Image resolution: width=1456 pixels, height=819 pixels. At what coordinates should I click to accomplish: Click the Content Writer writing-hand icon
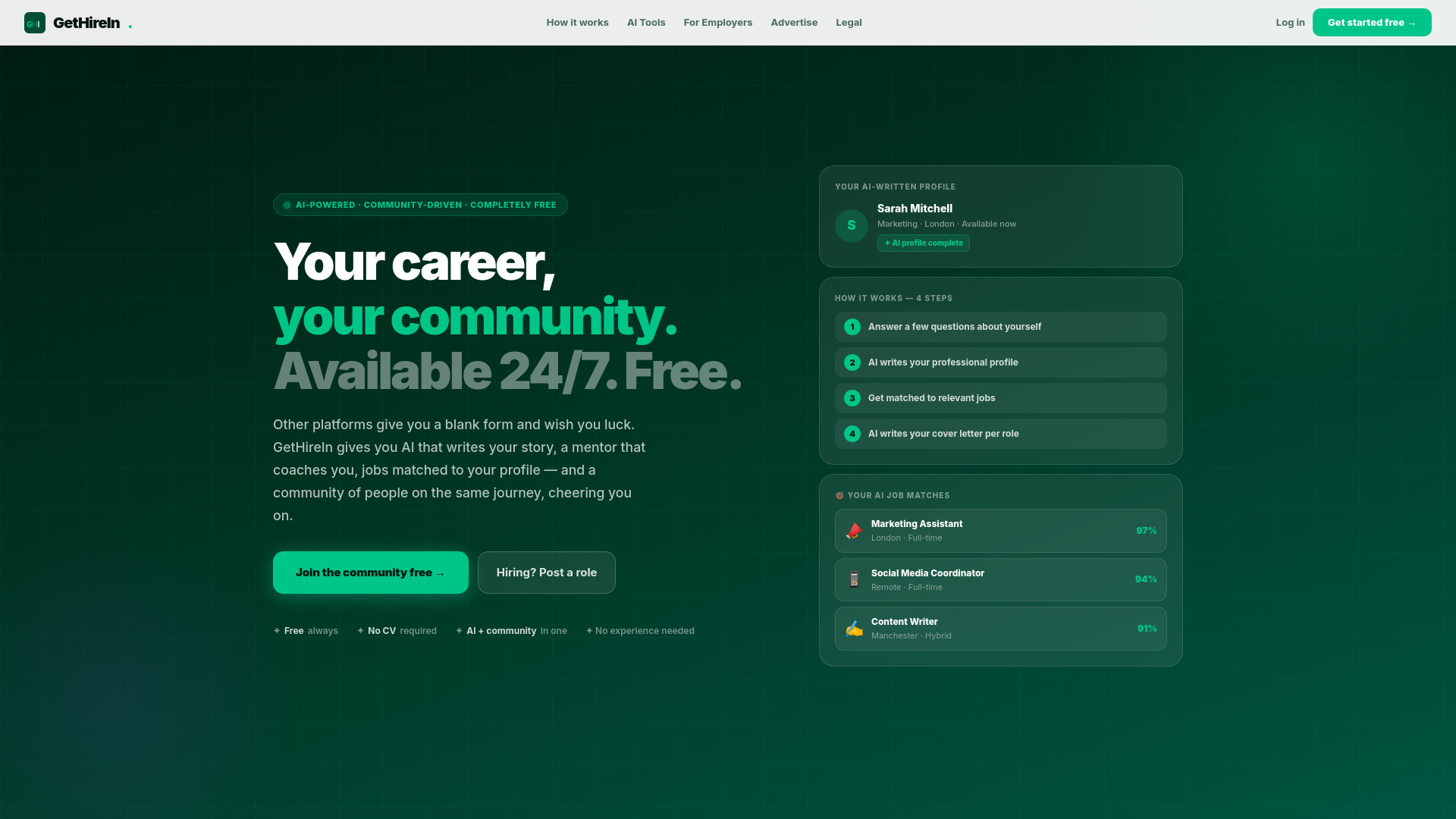pyautogui.click(x=854, y=629)
